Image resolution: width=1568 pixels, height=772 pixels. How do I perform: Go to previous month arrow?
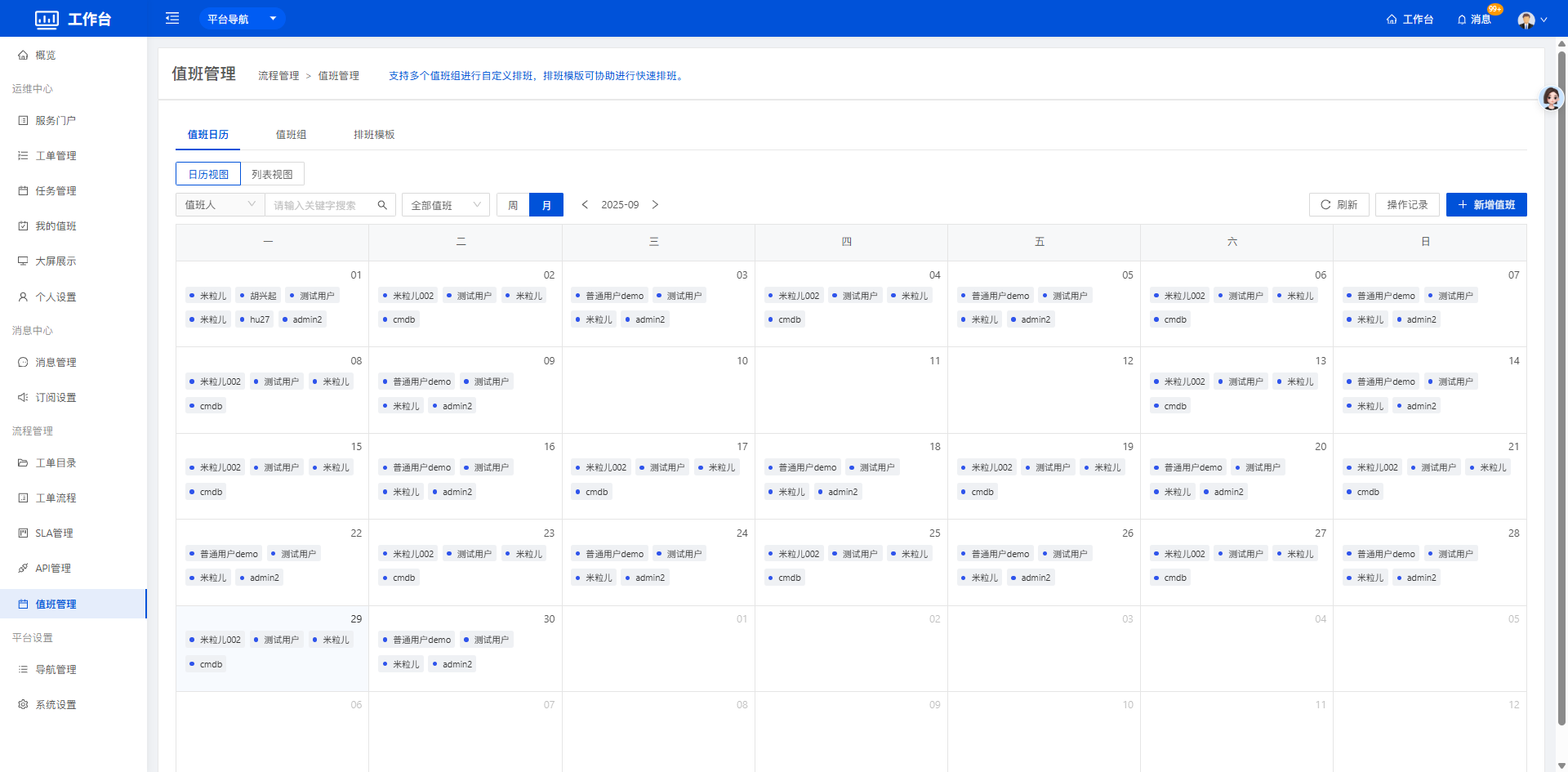[x=585, y=205]
